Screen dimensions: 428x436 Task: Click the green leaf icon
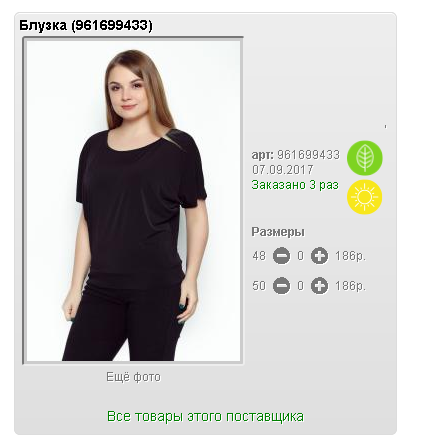[365, 158]
